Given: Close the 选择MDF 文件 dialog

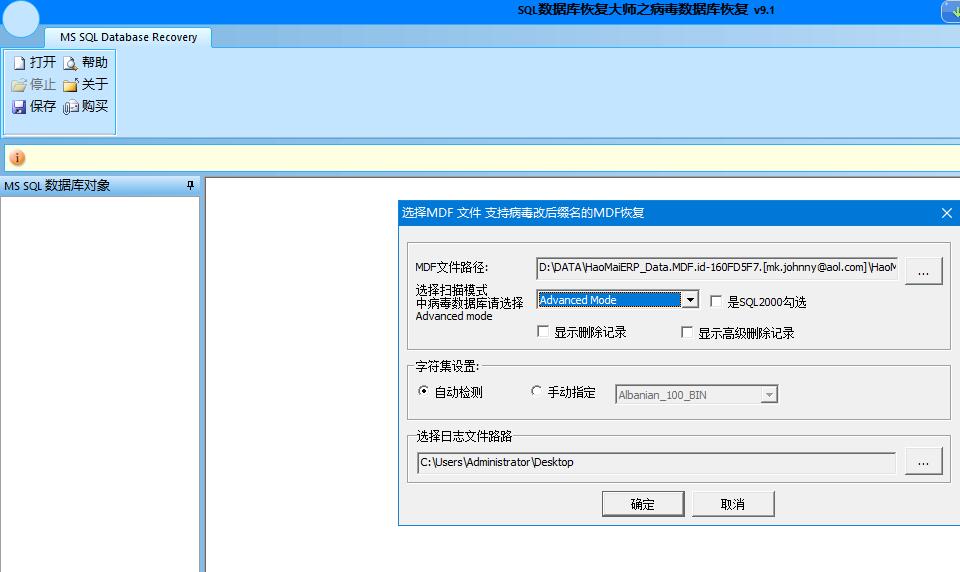Looking at the screenshot, I should click(x=947, y=213).
